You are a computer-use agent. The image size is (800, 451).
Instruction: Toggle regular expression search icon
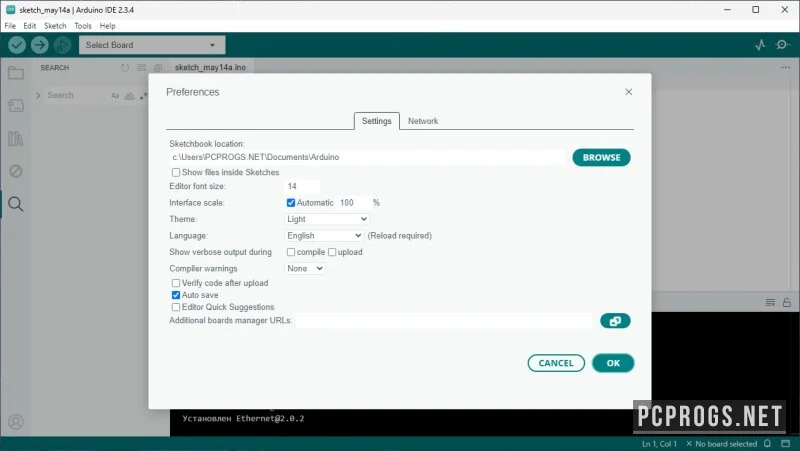[x=143, y=95]
